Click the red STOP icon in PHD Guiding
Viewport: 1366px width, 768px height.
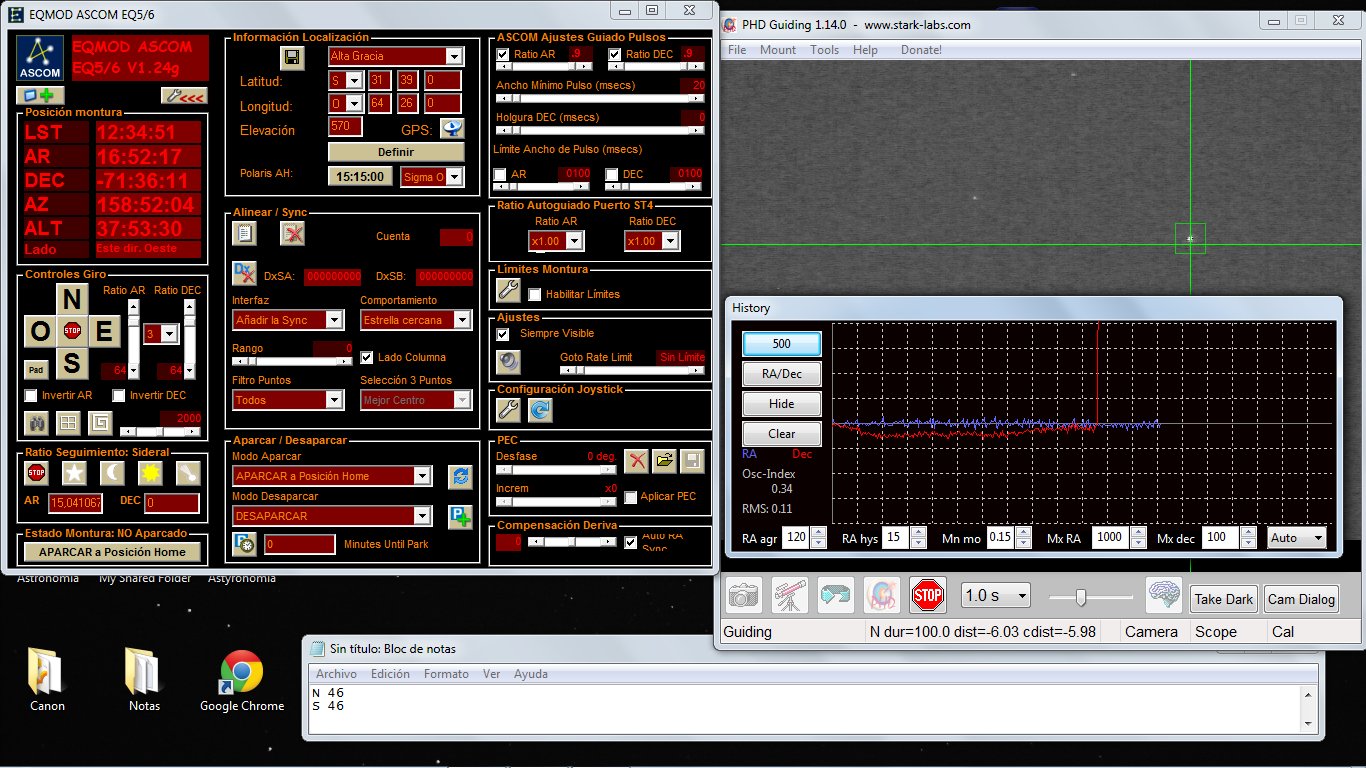tap(928, 595)
